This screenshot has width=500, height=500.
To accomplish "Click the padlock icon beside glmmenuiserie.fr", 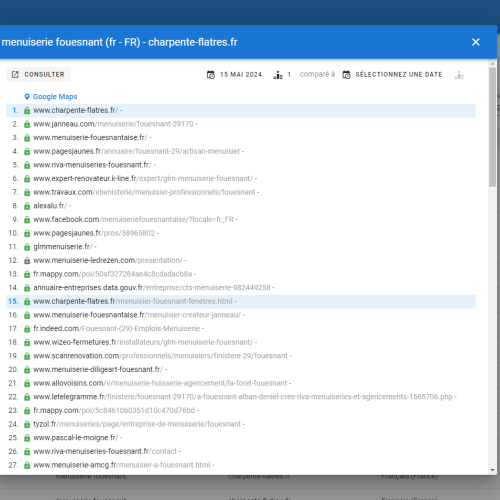I will point(27,247).
